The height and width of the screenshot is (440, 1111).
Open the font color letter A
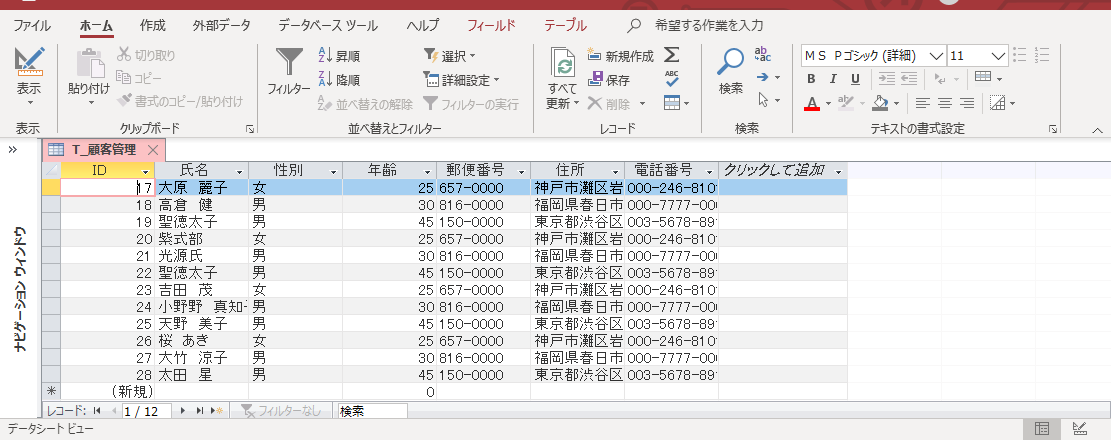(x=812, y=103)
